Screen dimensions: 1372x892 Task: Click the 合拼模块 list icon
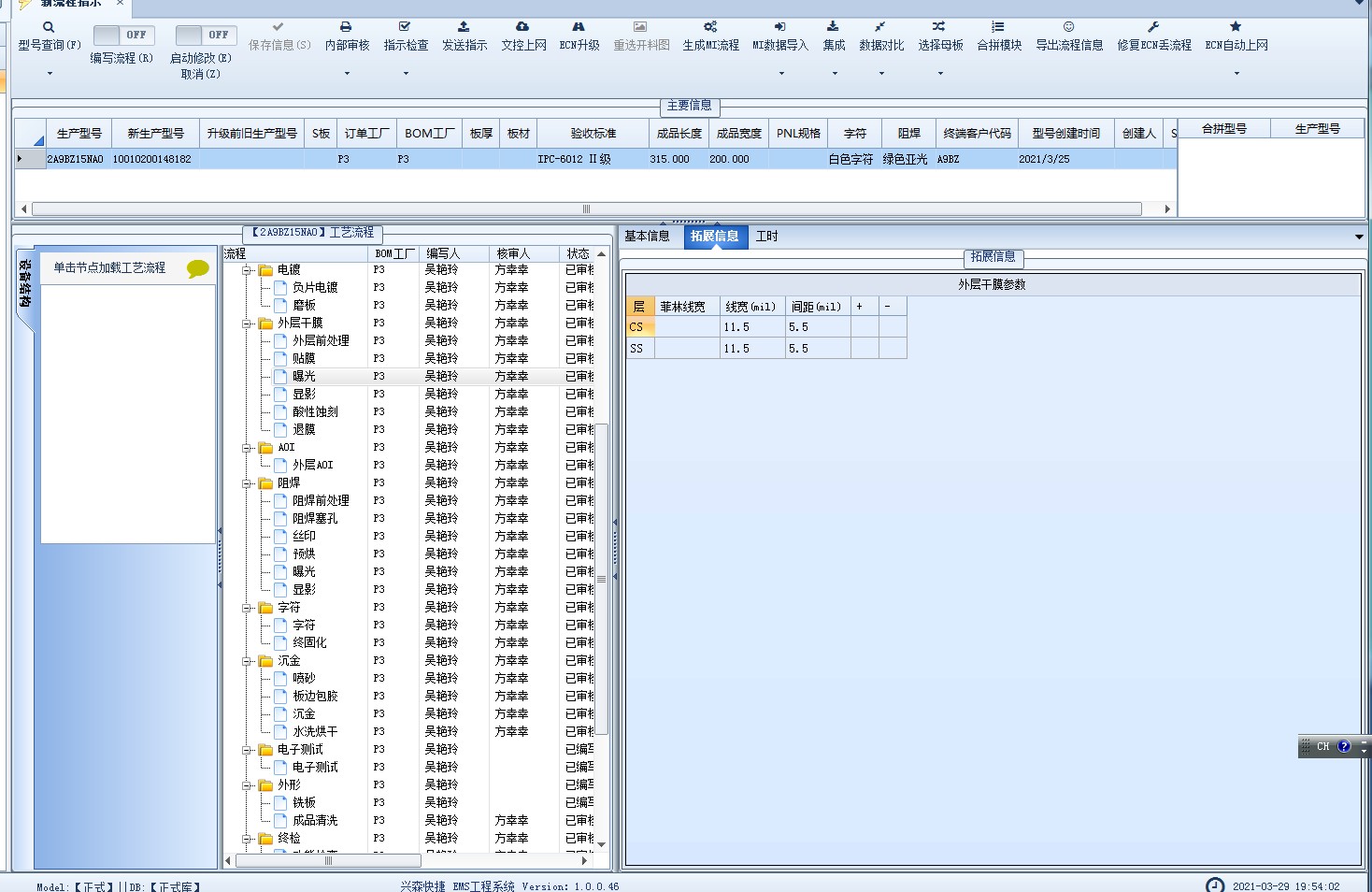(999, 27)
